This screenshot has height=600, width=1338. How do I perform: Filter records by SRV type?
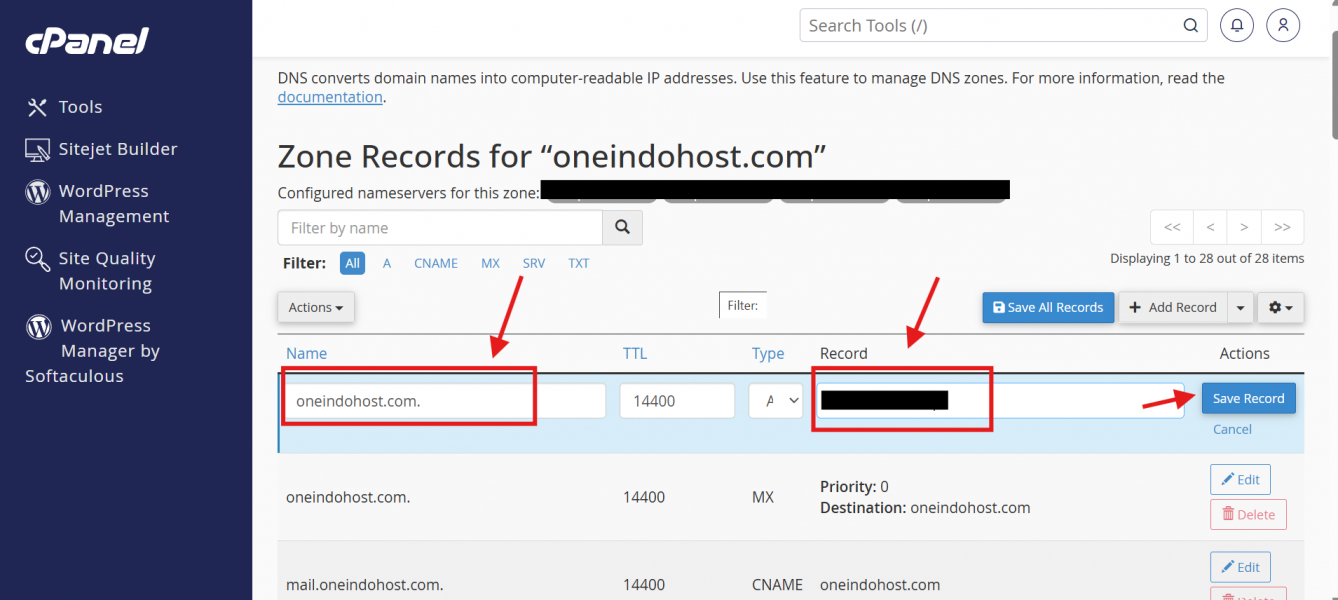click(534, 263)
